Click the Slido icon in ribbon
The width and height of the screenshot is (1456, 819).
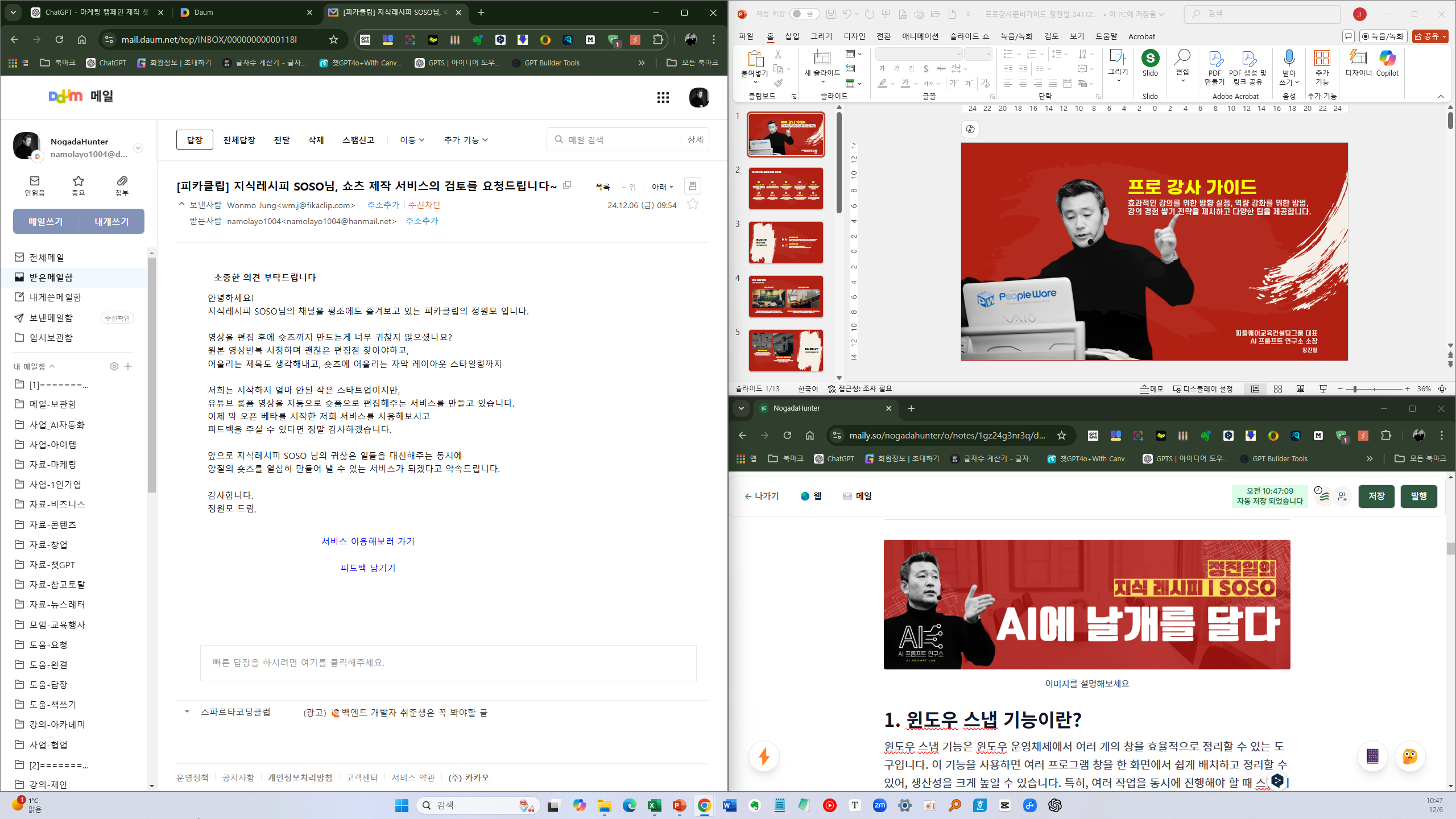pos(1149,63)
